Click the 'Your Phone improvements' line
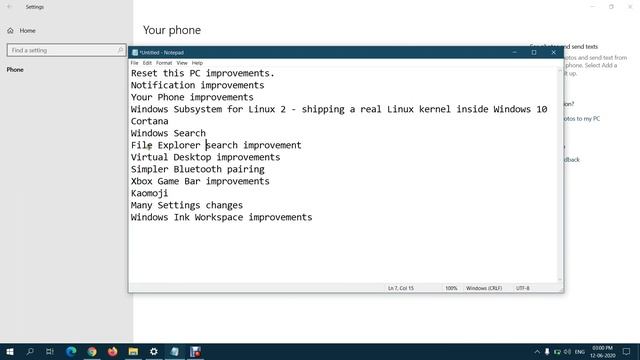 [192, 97]
